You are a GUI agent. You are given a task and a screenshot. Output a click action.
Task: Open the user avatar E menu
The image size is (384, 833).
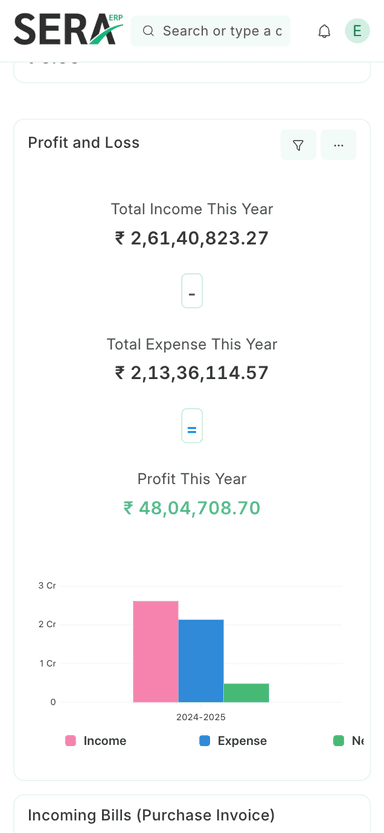click(x=357, y=31)
